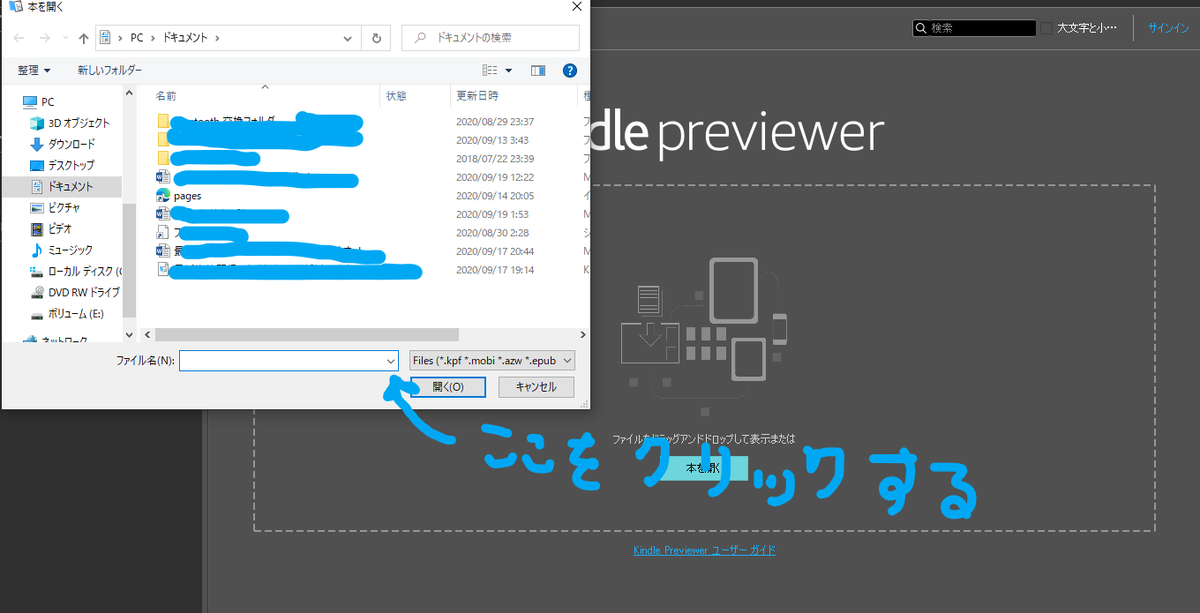The width and height of the screenshot is (1200, 613).
Task: Click the date text 2020/09/17 20:44
Action: 495,251
